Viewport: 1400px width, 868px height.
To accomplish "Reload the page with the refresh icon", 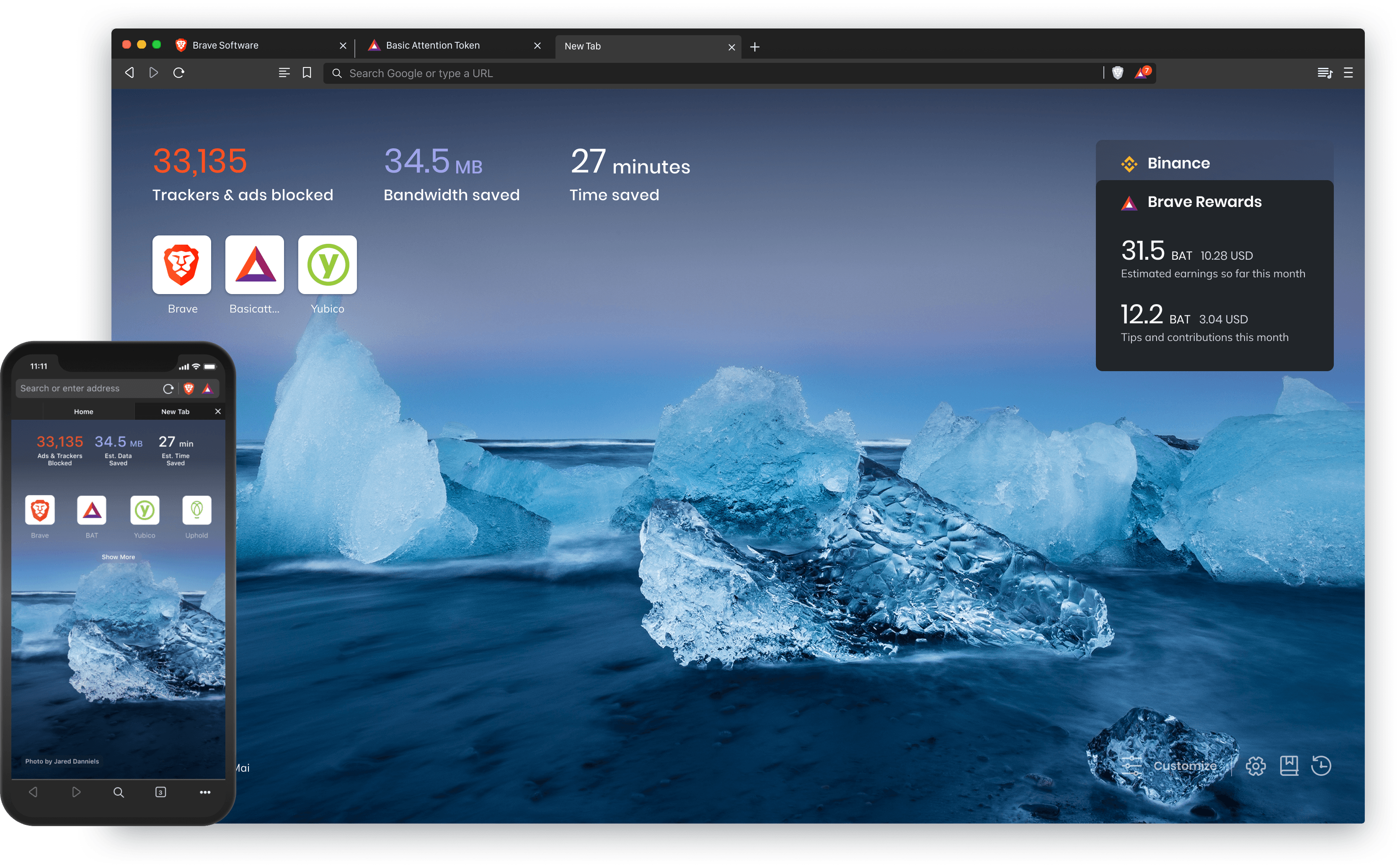I will [179, 73].
